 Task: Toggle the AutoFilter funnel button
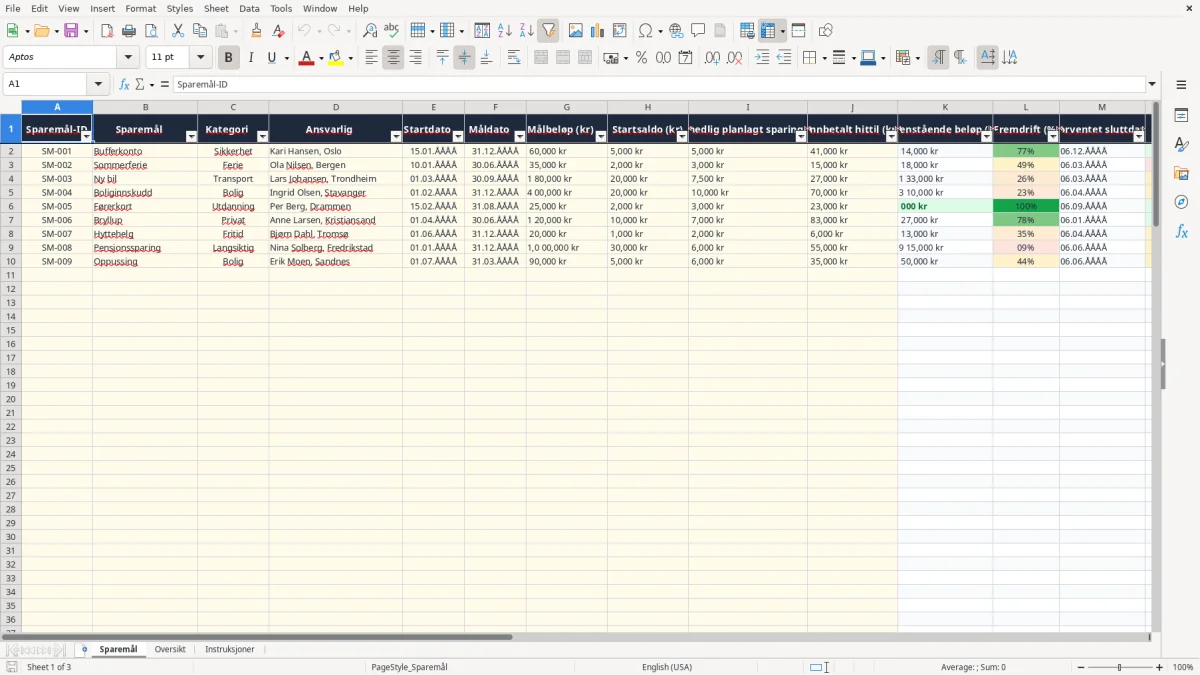pyautogui.click(x=548, y=31)
